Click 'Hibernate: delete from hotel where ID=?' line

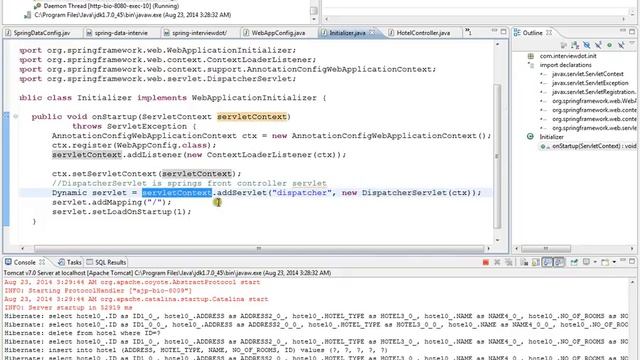pos(82,333)
